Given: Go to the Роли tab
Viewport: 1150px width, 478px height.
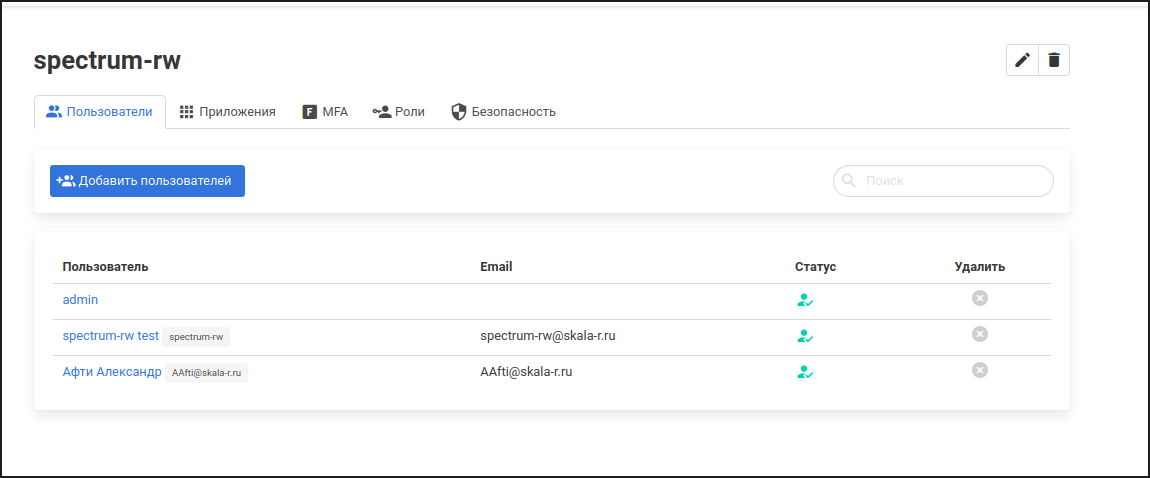Looking at the screenshot, I should [x=398, y=112].
